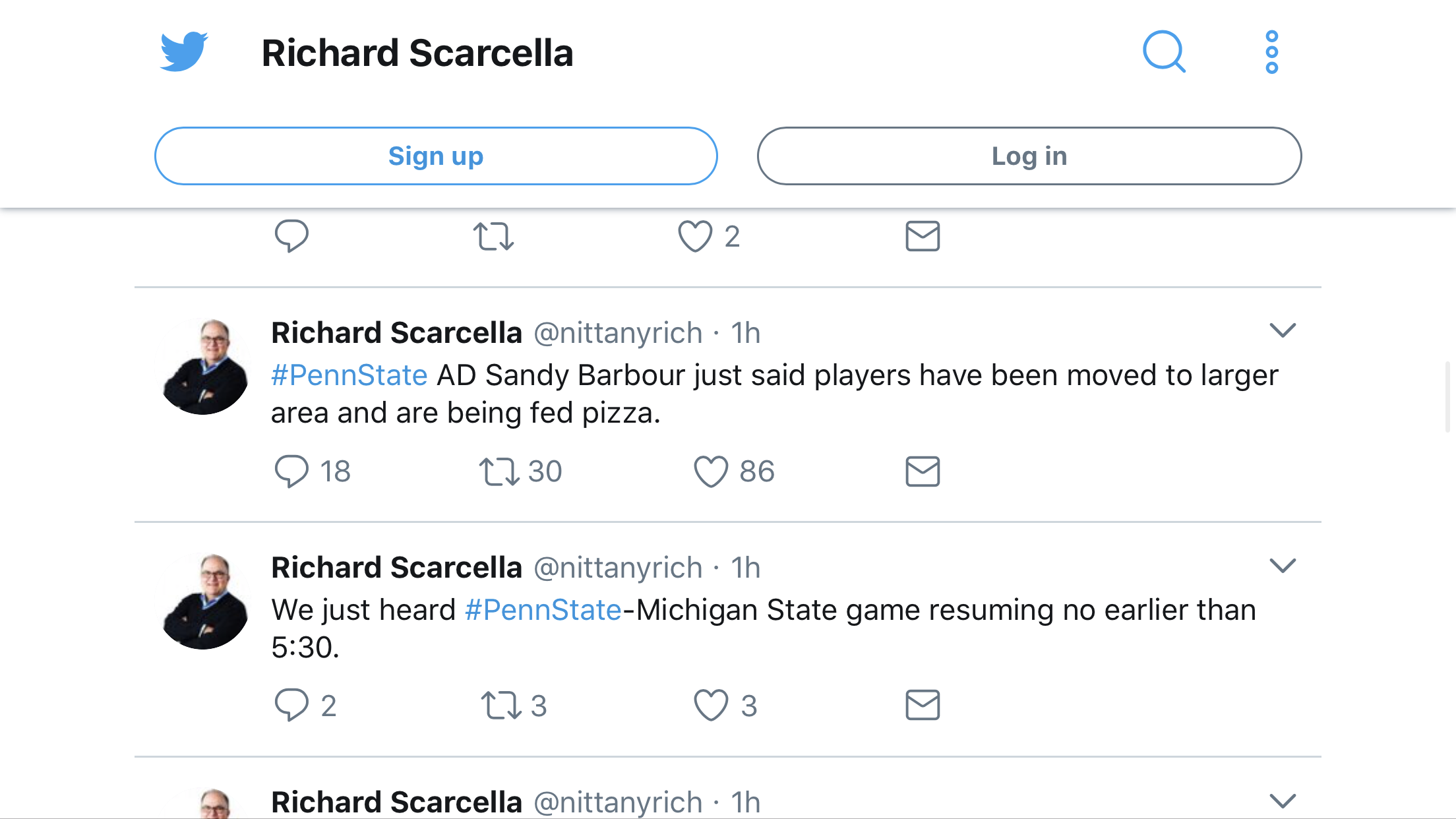Click the Twitter bird logo
1456x819 pixels.
click(x=184, y=51)
